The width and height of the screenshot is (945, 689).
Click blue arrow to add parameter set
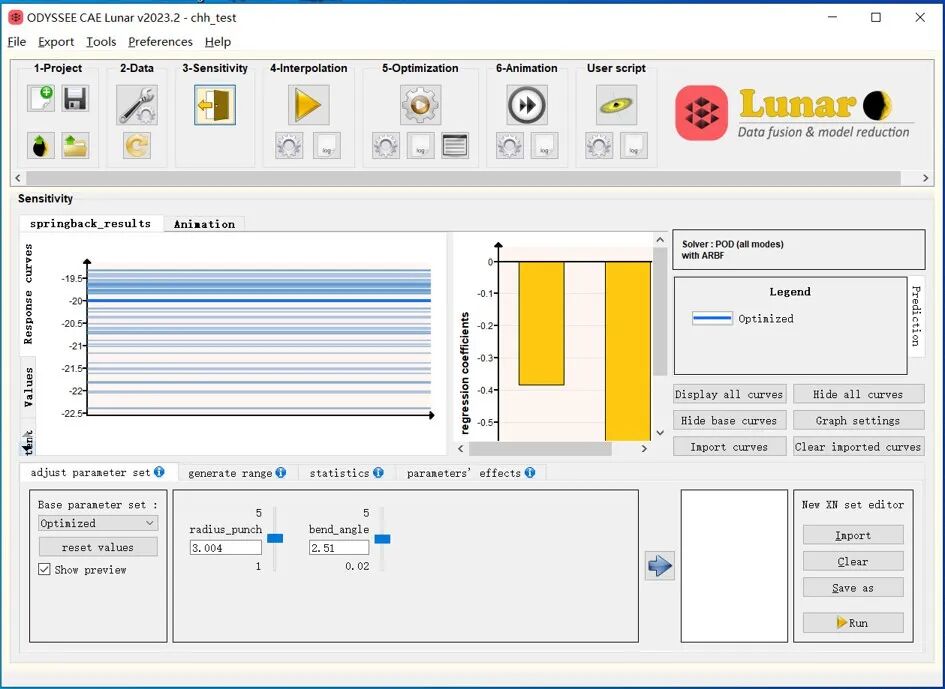tap(660, 565)
